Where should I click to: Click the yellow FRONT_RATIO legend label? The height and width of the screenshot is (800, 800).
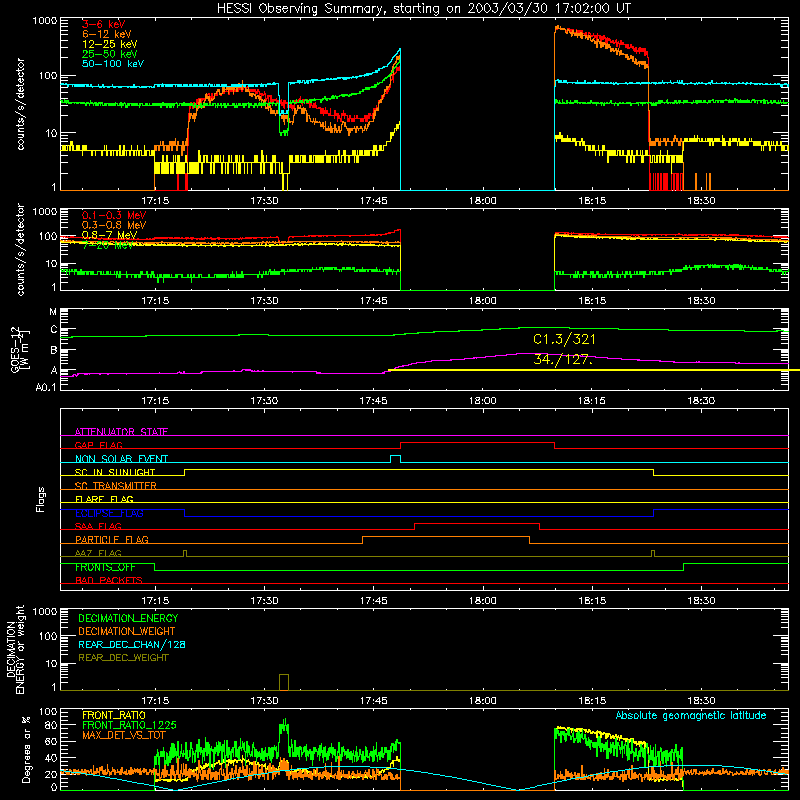[x=114, y=715]
